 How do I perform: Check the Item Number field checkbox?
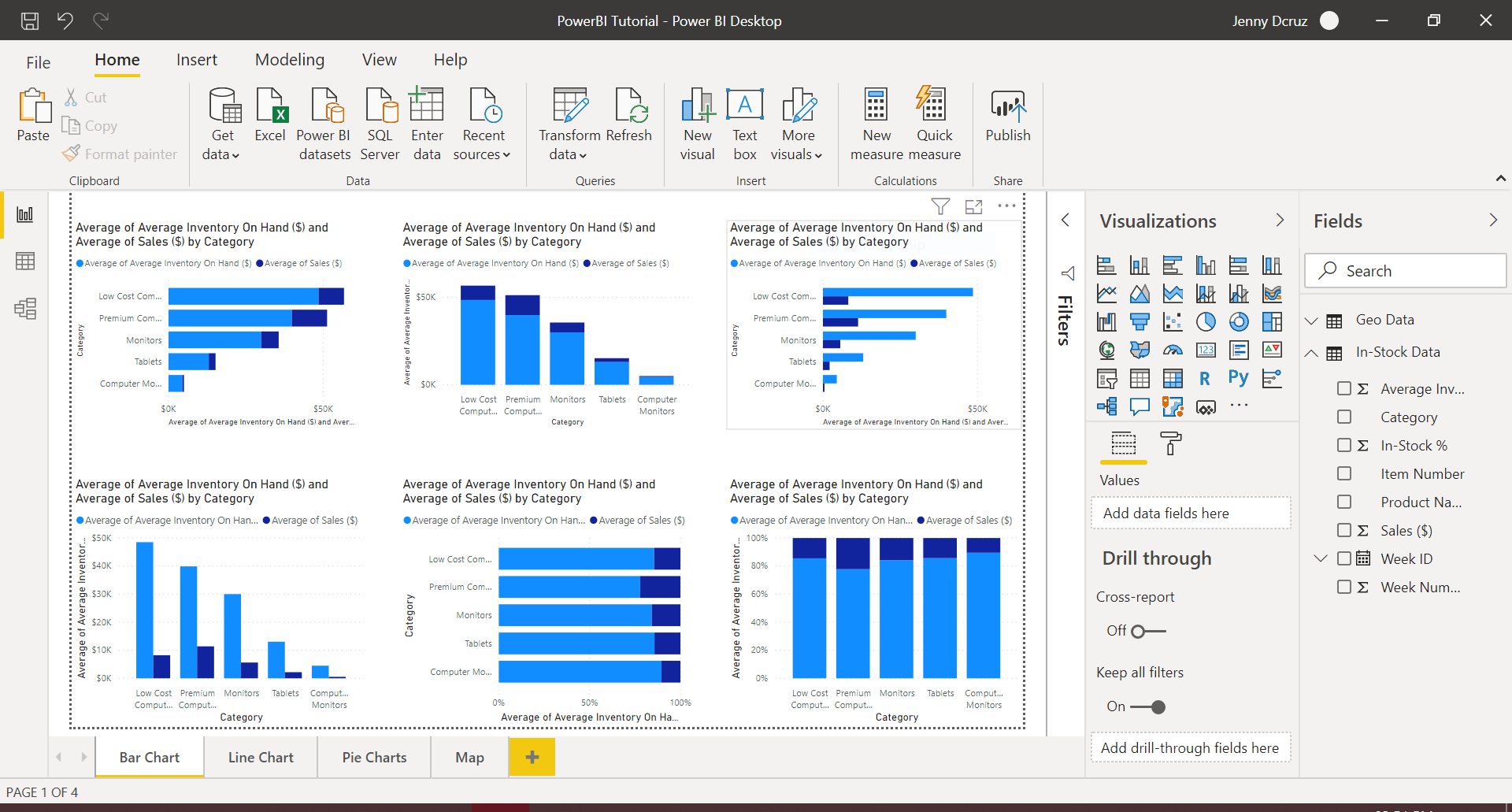click(x=1344, y=473)
